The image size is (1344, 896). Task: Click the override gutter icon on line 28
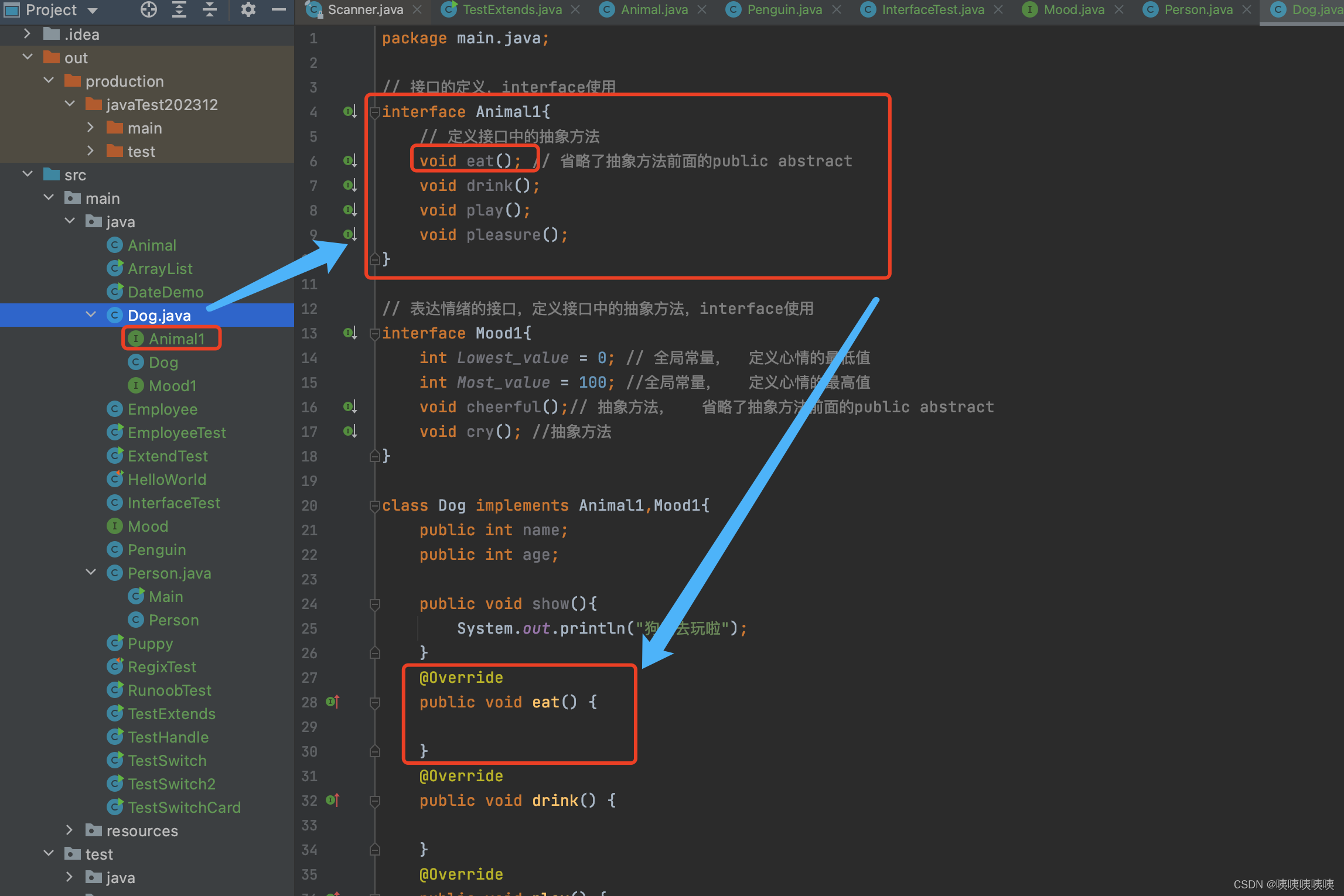333,702
